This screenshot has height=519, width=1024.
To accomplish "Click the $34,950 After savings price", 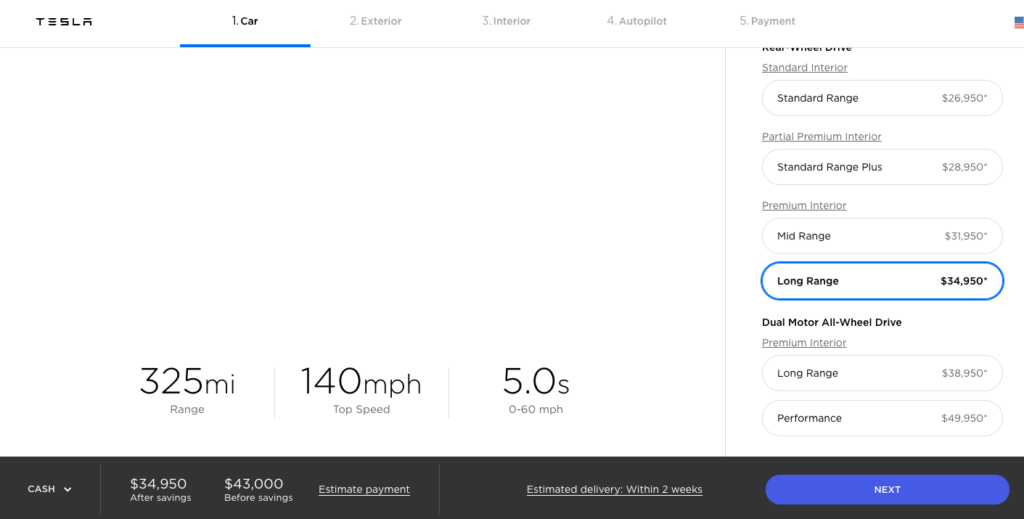I will [x=160, y=489].
